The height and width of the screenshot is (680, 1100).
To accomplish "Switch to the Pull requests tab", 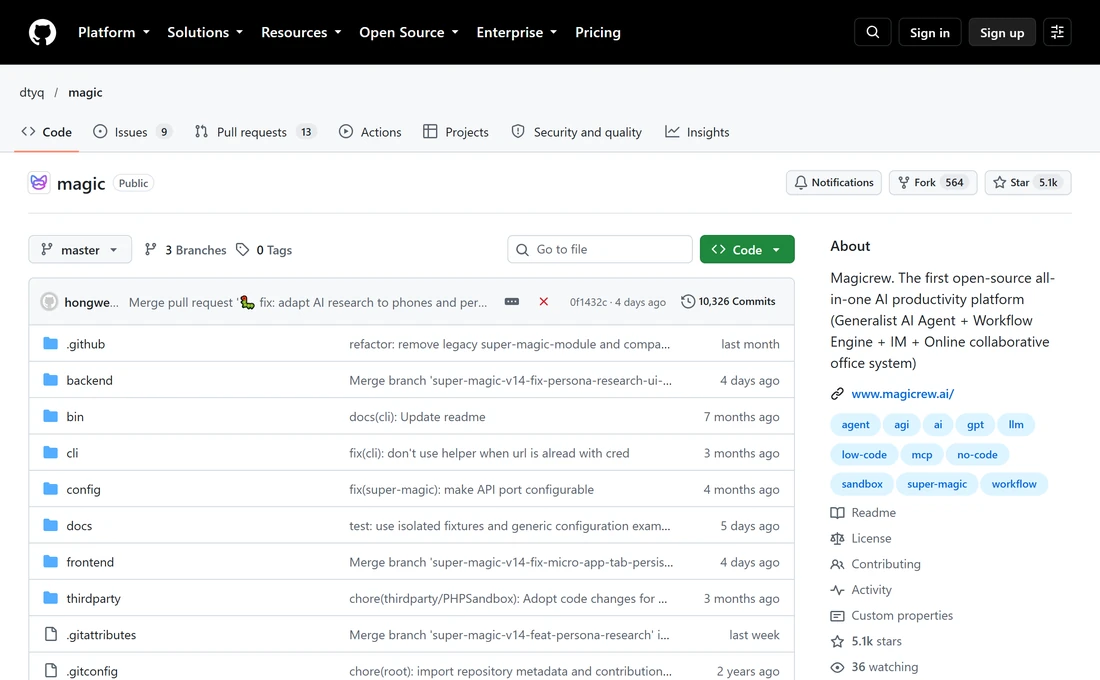I will pyautogui.click(x=256, y=132).
